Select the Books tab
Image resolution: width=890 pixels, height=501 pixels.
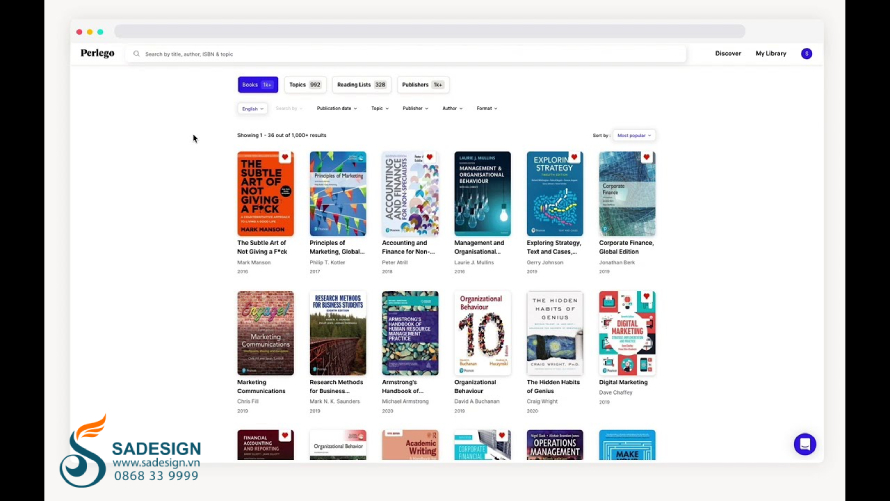click(x=258, y=85)
